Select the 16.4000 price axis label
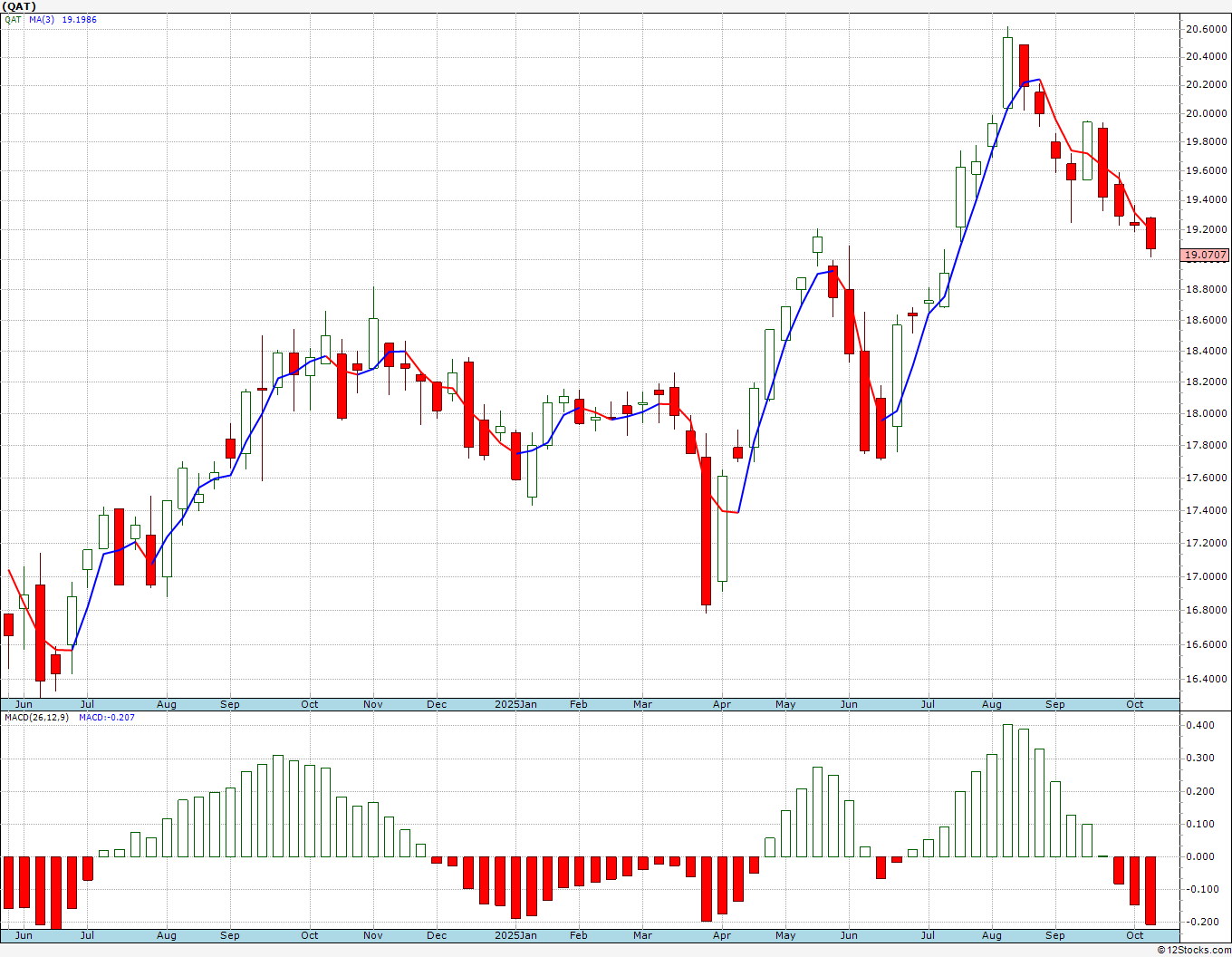 pos(1207,680)
